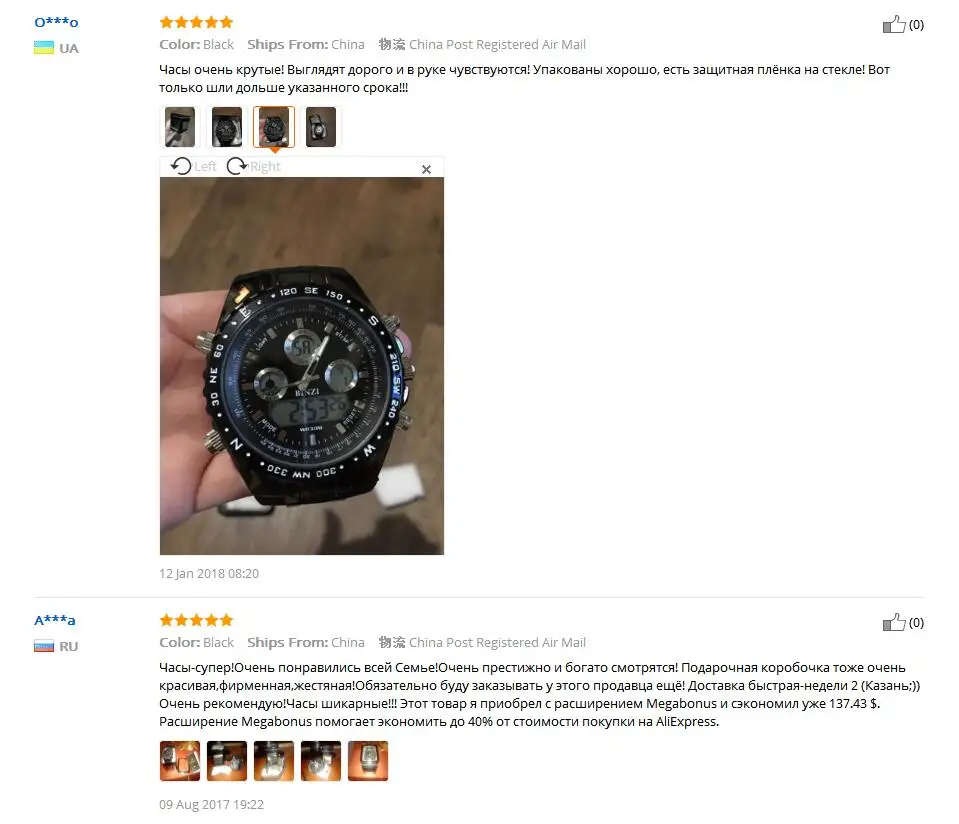Click thumbs-up icon on O***o's review
The image size is (959, 824).
click(894, 24)
